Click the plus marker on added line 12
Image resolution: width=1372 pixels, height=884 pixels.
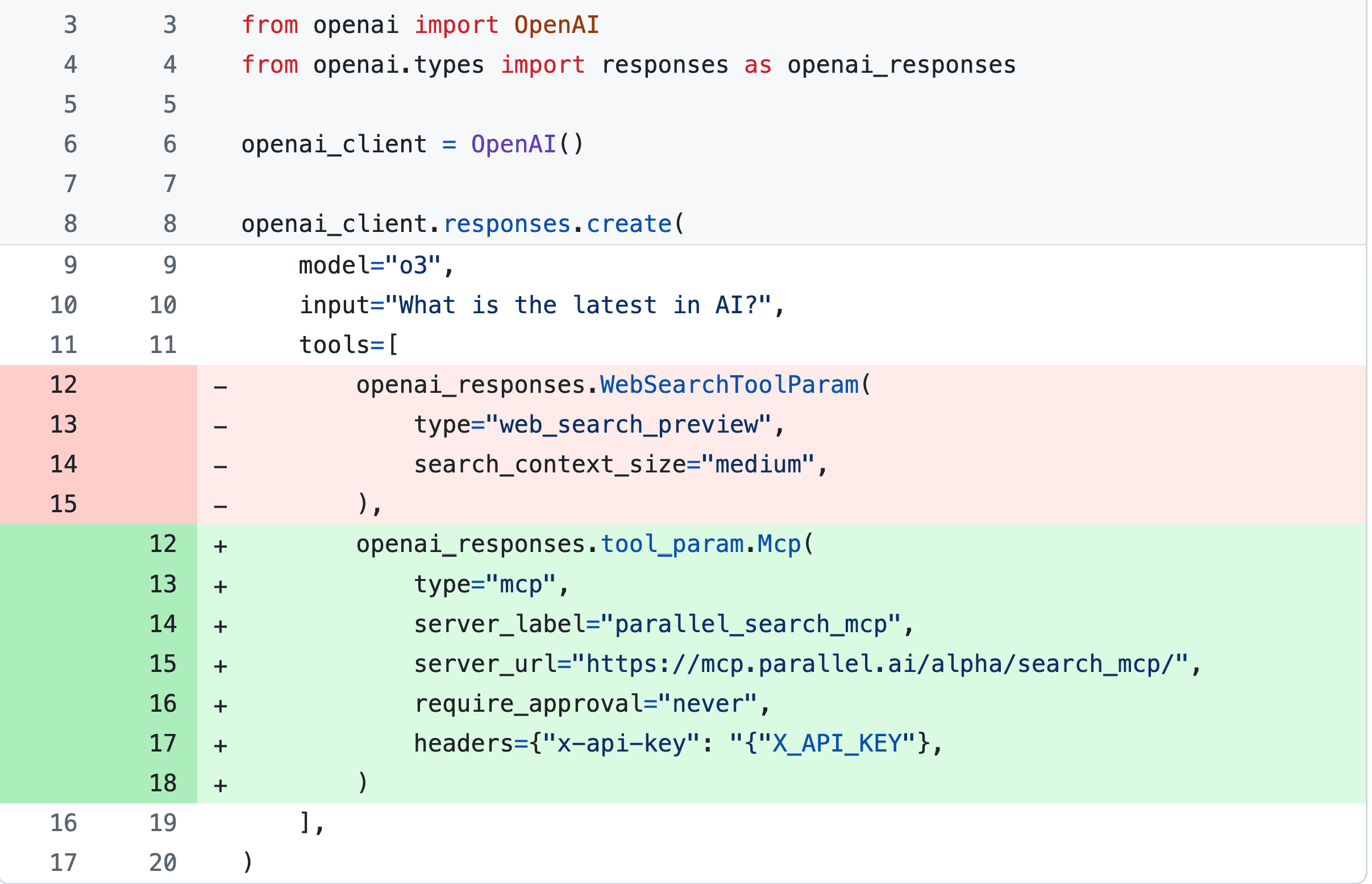pyautogui.click(x=221, y=544)
